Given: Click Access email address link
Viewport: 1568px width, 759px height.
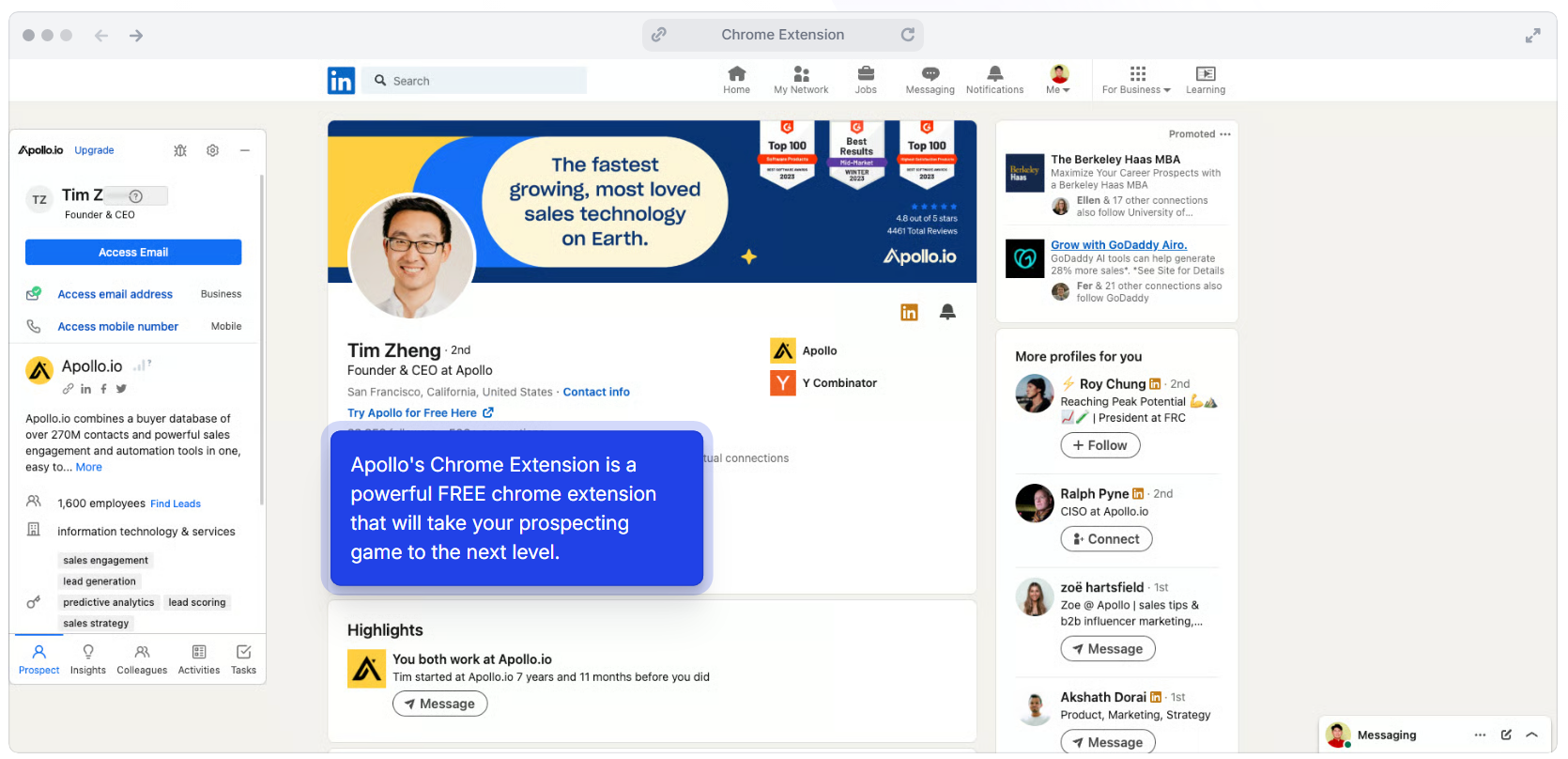Looking at the screenshot, I should point(115,294).
